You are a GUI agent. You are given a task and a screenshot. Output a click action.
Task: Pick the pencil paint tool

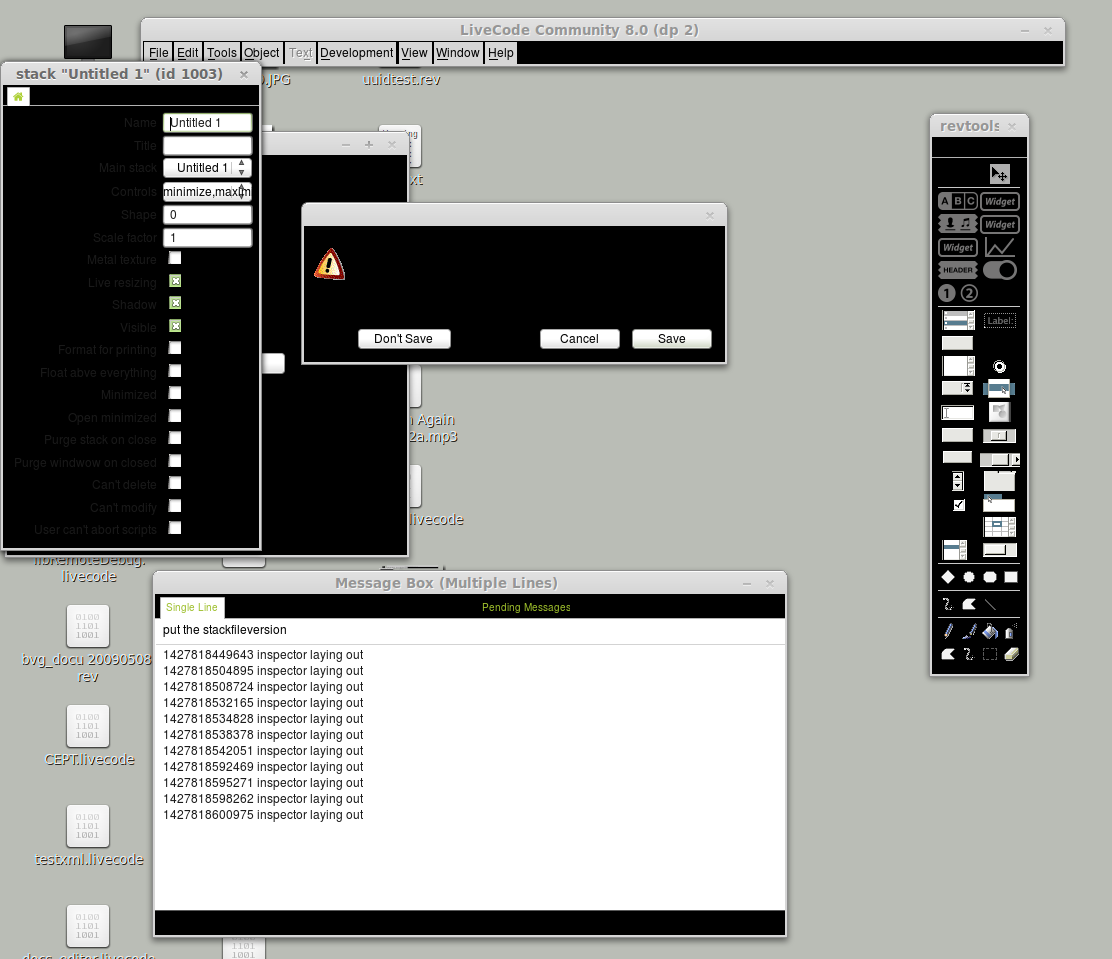tap(947, 631)
